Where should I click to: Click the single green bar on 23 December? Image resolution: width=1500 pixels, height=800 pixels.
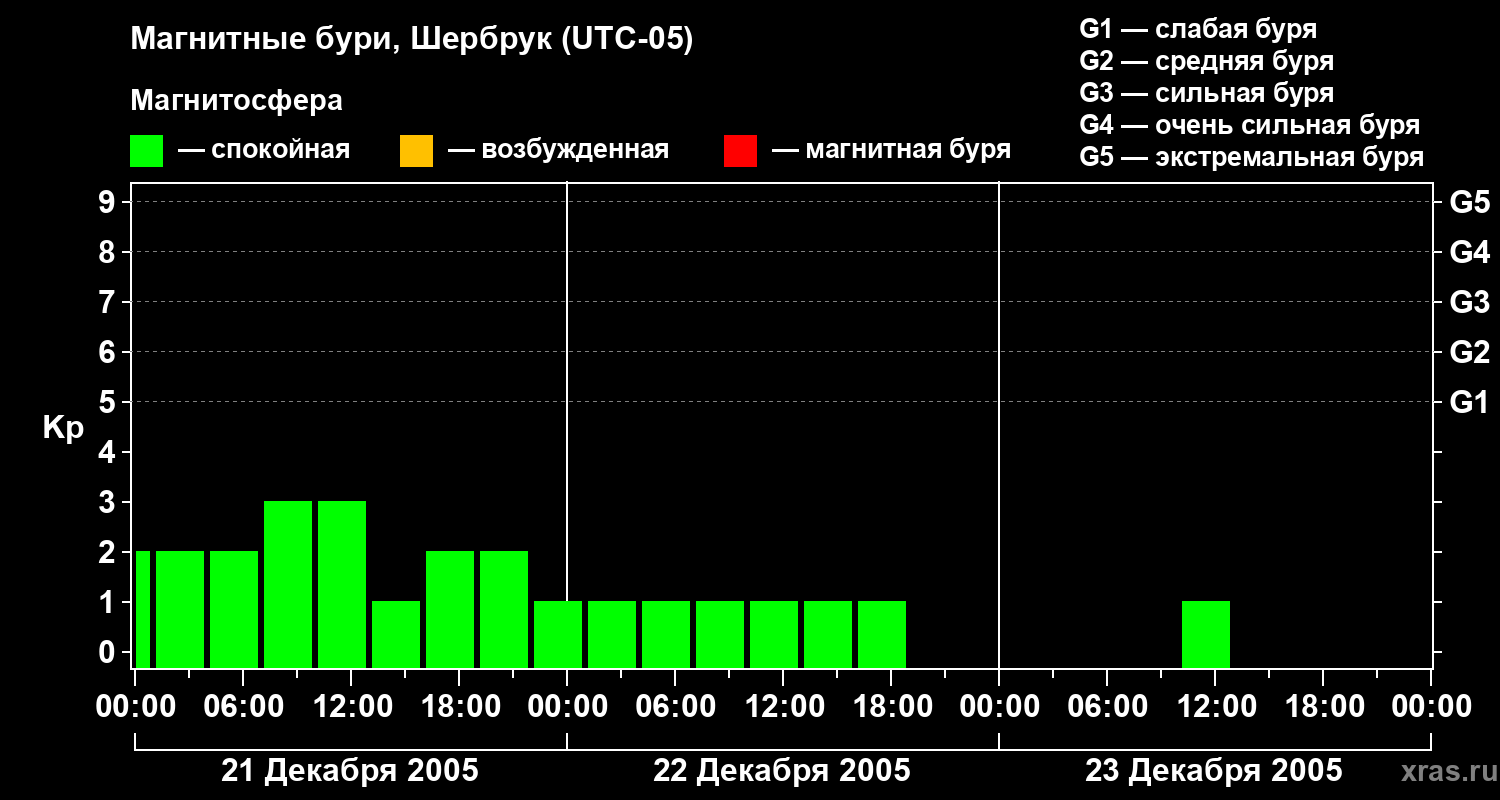[x=1206, y=634]
